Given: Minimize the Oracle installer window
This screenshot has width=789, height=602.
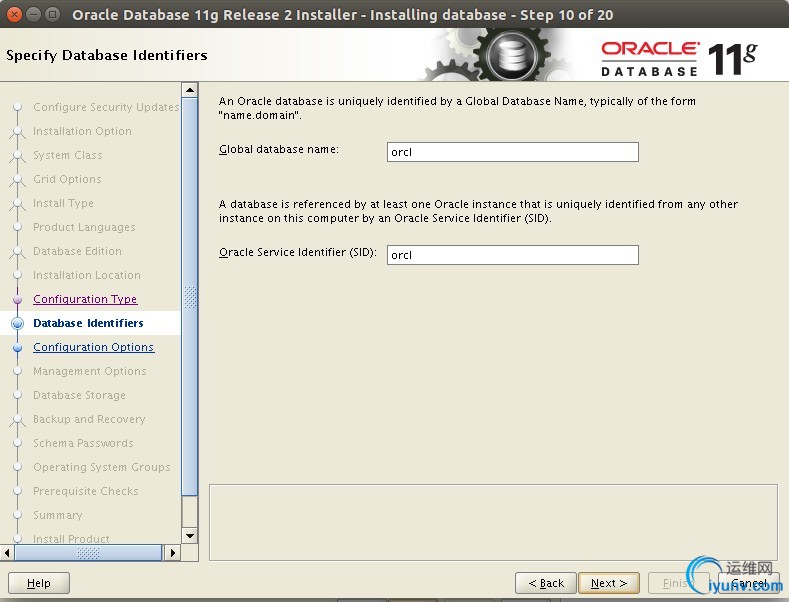Looking at the screenshot, I should (33, 15).
